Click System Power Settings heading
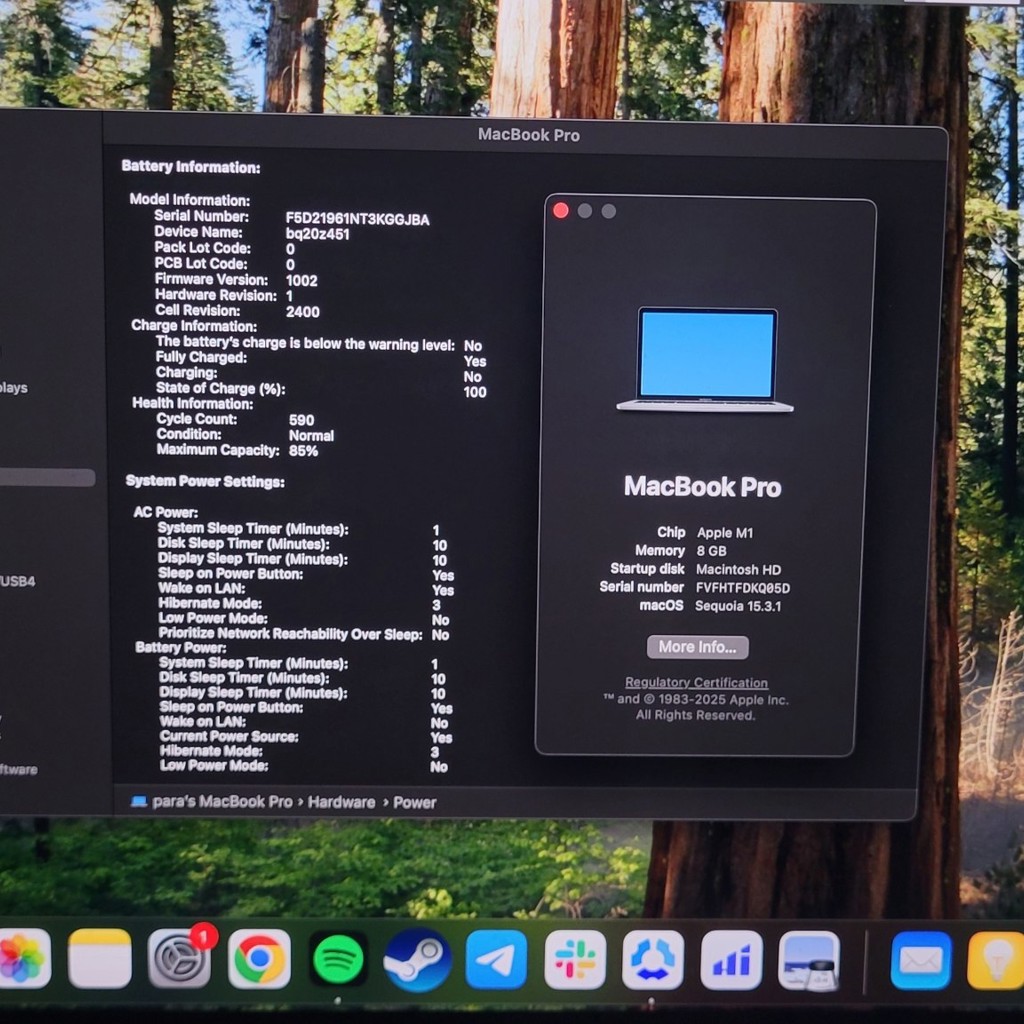The height and width of the screenshot is (1024, 1024). click(x=205, y=481)
